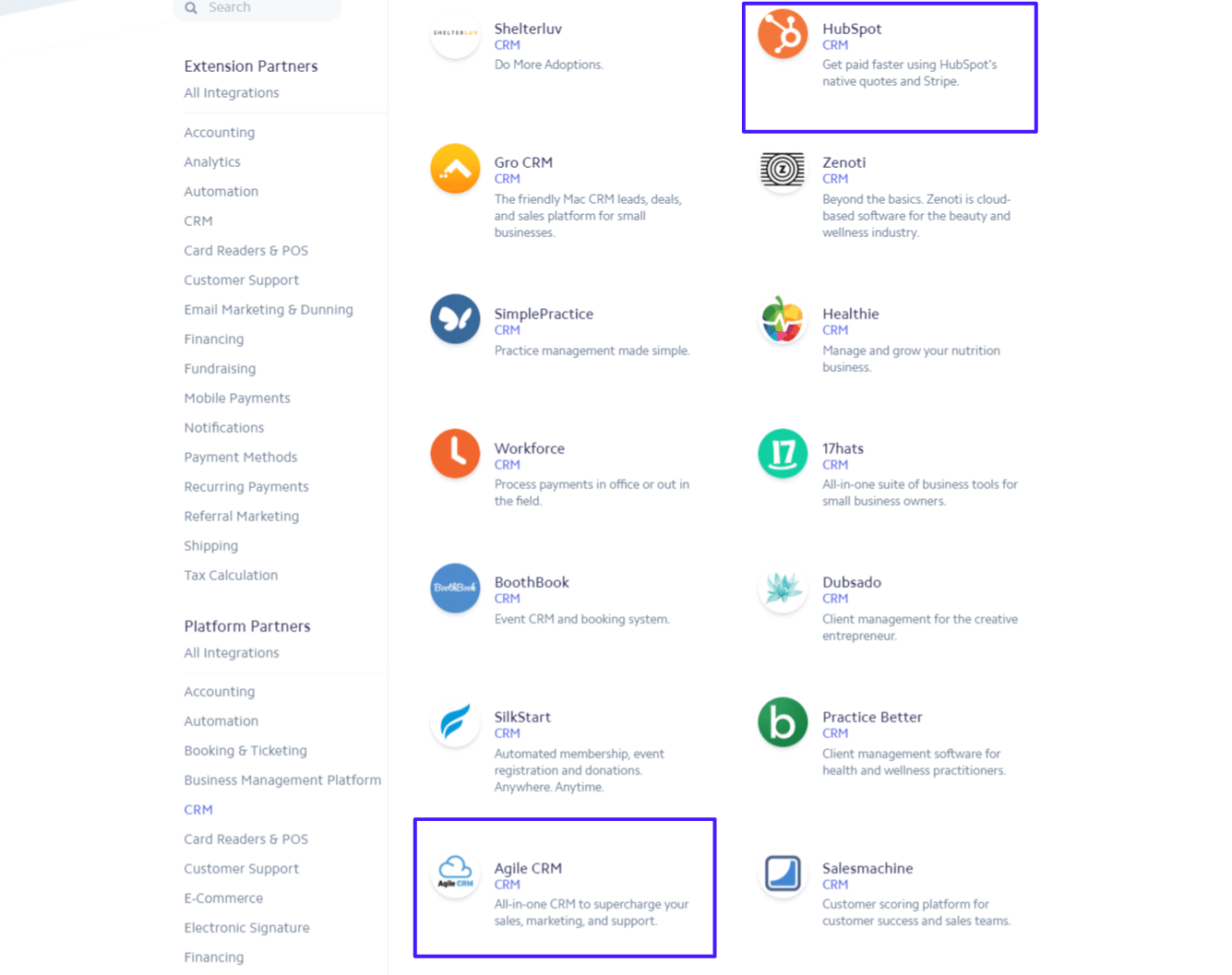Select Shipping category in sidebar

coord(211,546)
